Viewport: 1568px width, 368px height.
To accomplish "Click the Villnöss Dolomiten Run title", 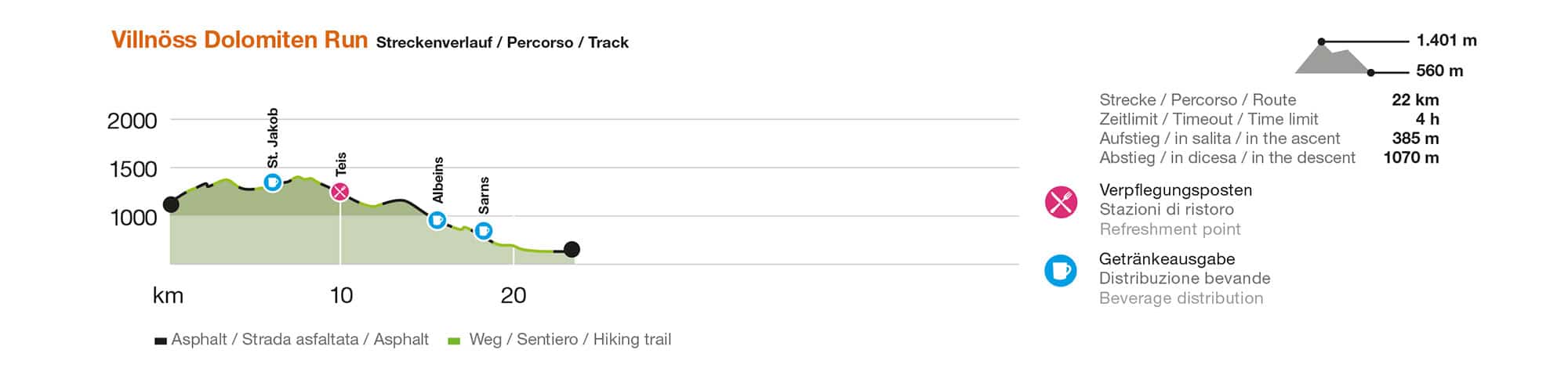I will click(239, 40).
